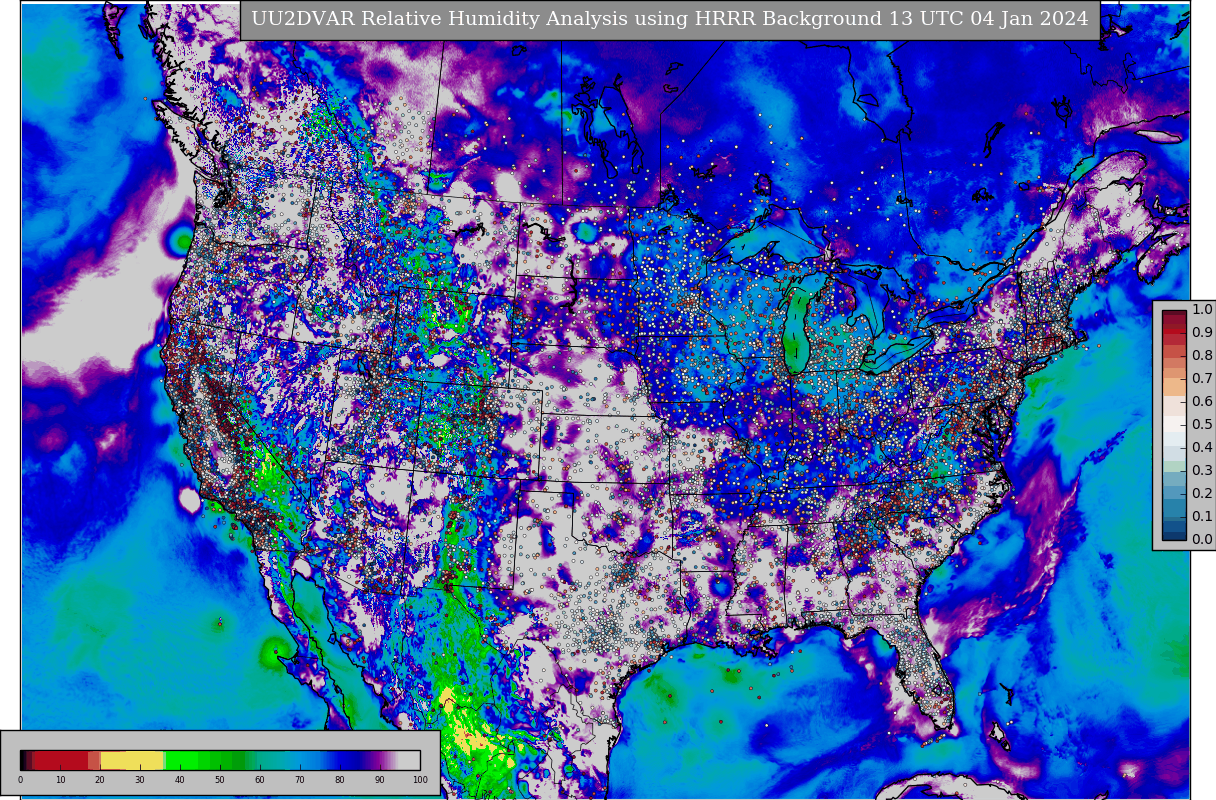The width and height of the screenshot is (1216, 800).
Task: Click the '80' tick label on the humidity colorbar
Action: [340, 779]
